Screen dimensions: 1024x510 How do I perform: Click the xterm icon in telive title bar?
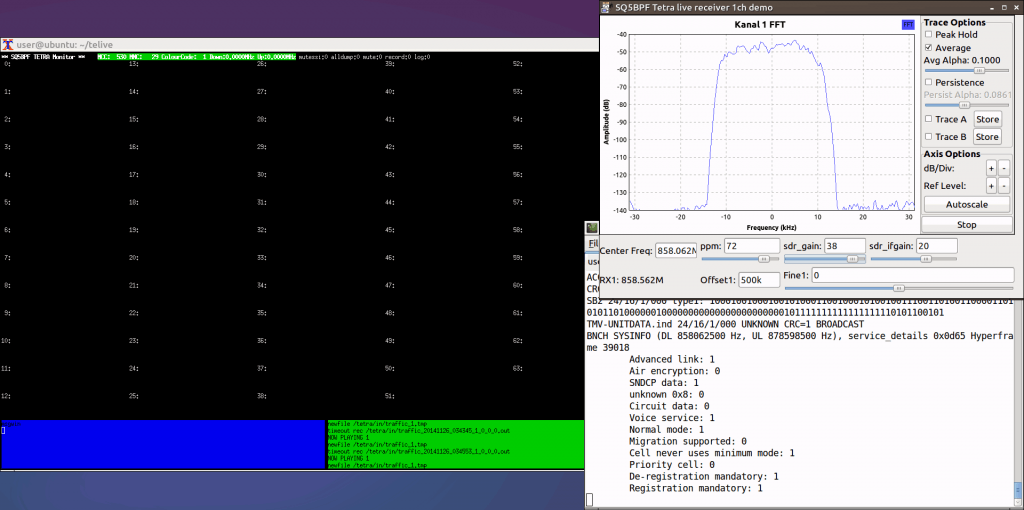8,45
